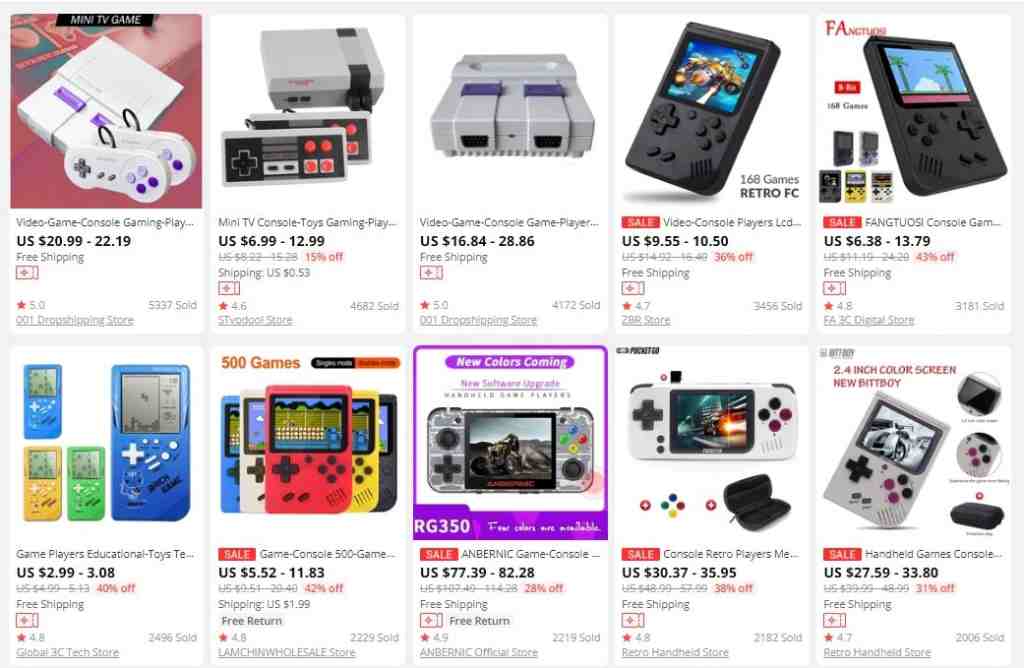
Task: Click coupon icon under ZBR Store listing
Action: tap(632, 288)
